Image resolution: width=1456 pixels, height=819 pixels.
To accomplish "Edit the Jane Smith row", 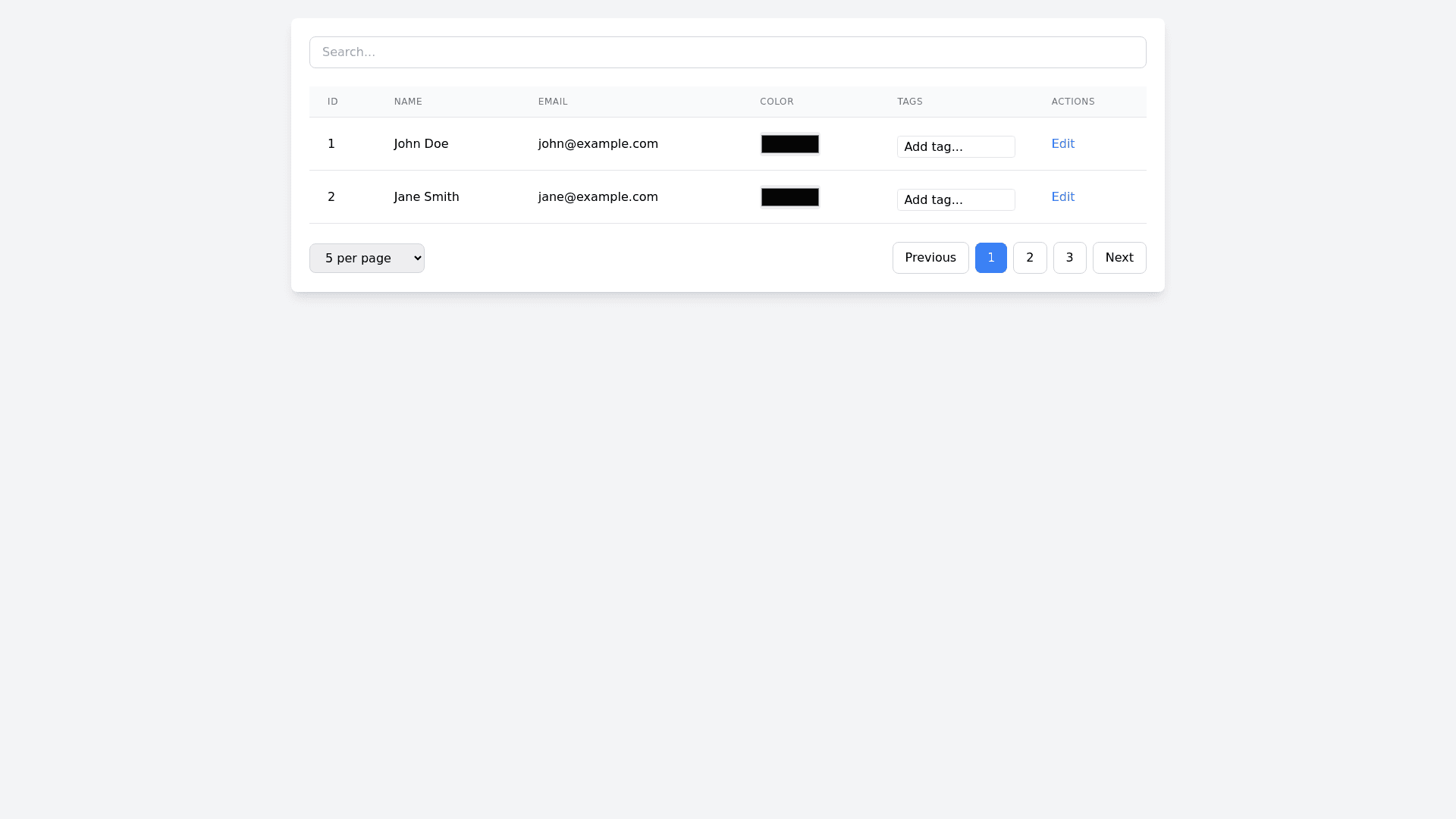I will point(1062,197).
